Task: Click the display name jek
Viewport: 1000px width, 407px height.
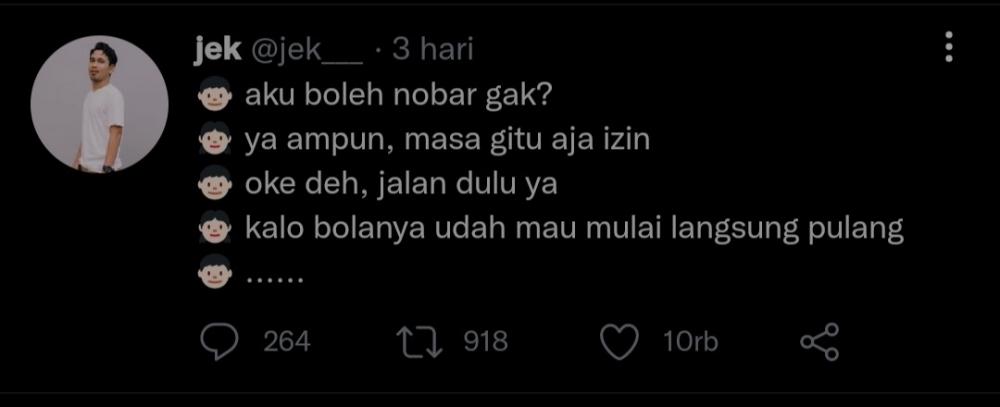Action: (217, 50)
